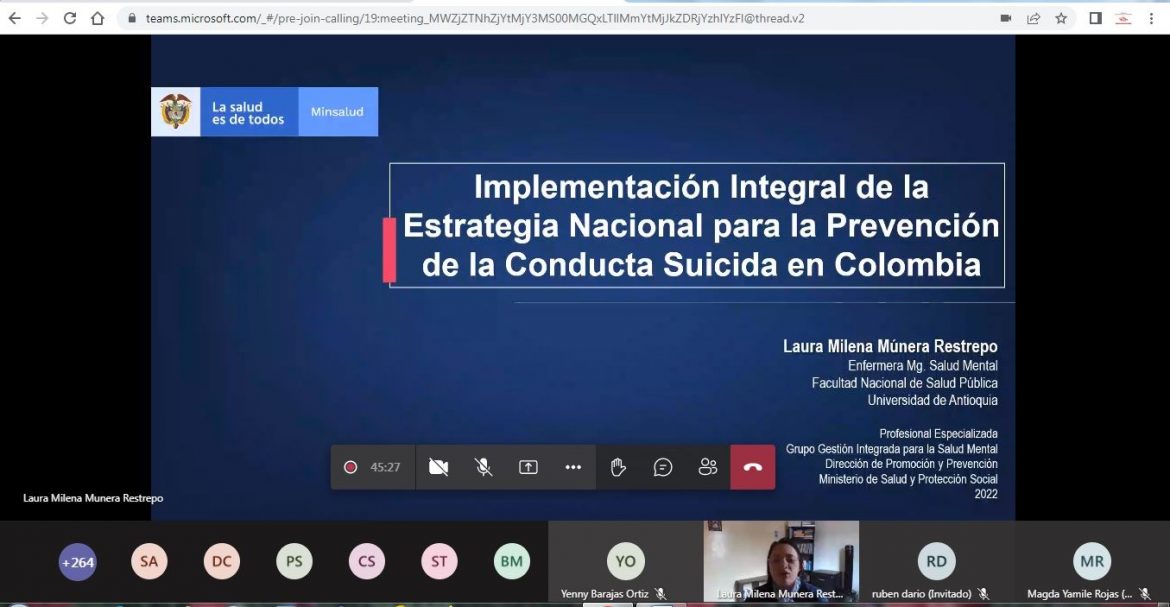Viewport: 1170px width, 607px height.
Task: Expand the +264 additional participants bubble
Action: click(77, 562)
